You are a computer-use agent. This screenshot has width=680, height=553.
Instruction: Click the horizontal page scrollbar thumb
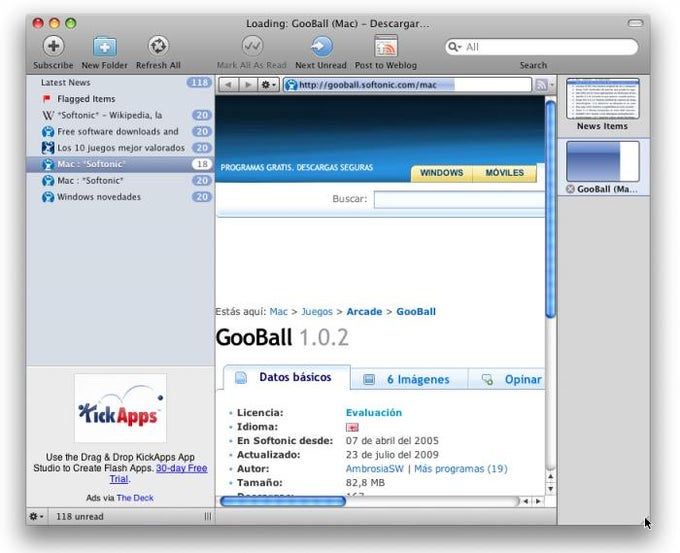point(283,501)
